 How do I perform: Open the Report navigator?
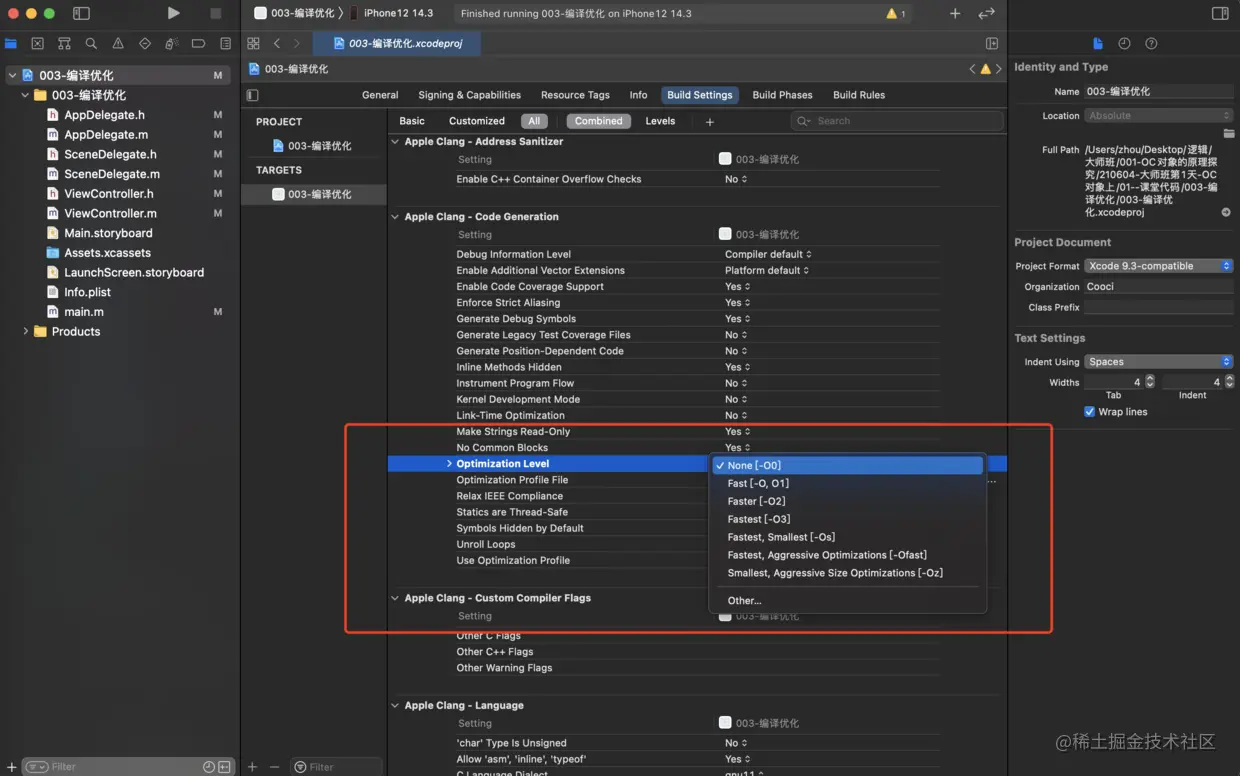[225, 43]
